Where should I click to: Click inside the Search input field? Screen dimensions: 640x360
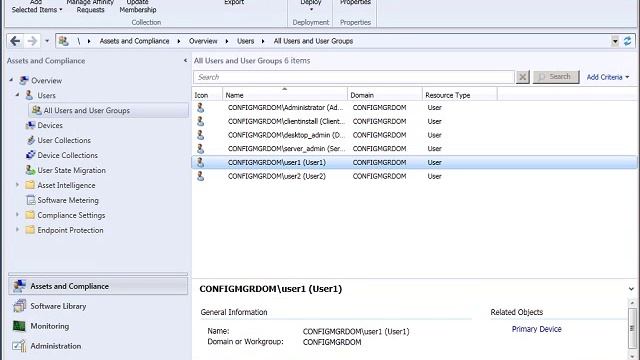click(x=353, y=77)
